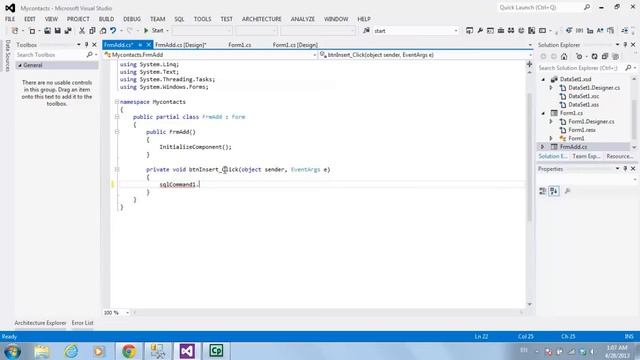The image size is (640, 360).
Task: Click the Find in Files icon beside the start box
Action: point(366,31)
